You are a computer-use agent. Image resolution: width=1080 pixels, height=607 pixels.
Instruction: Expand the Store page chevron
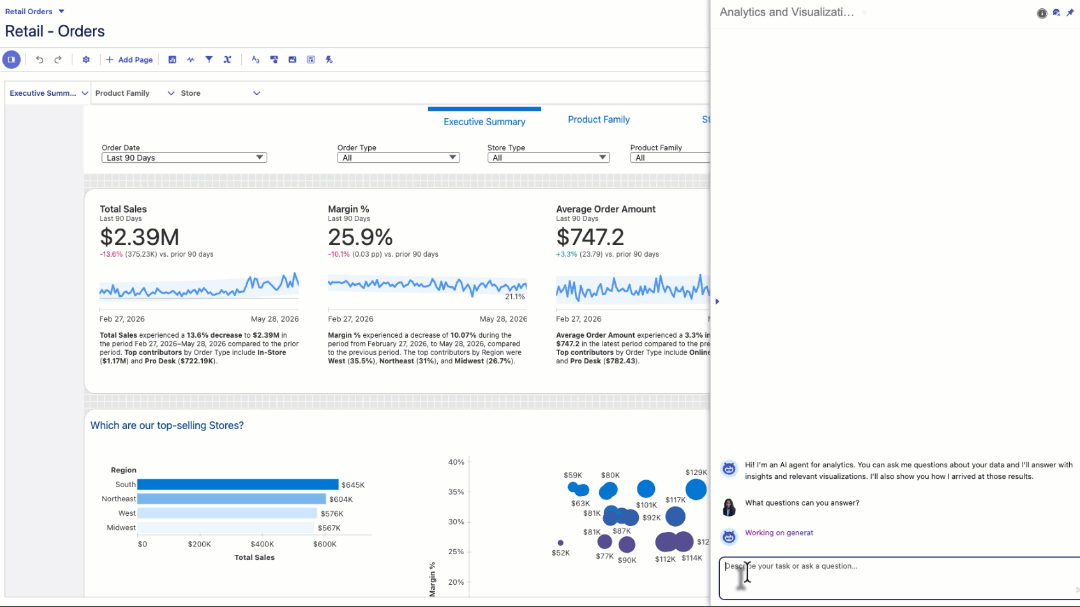click(x=256, y=93)
